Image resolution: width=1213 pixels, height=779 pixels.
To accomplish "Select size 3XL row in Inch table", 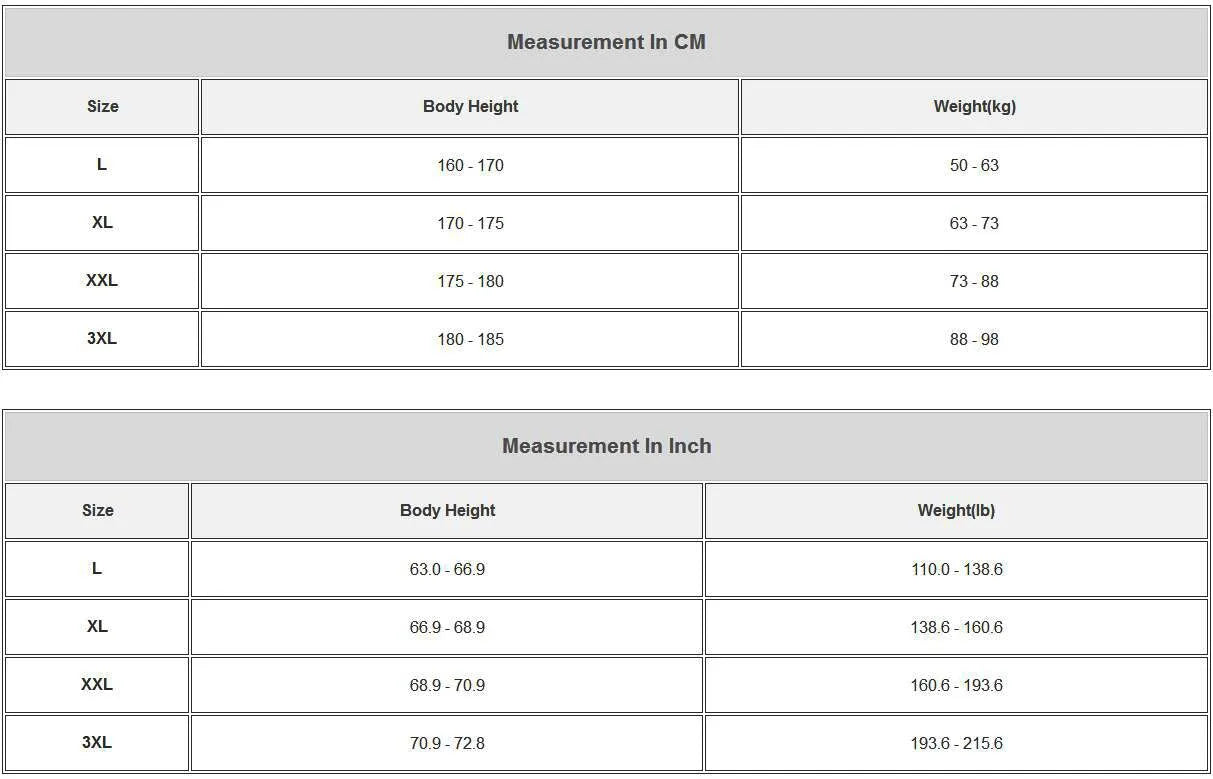I will pyautogui.click(x=606, y=743).
